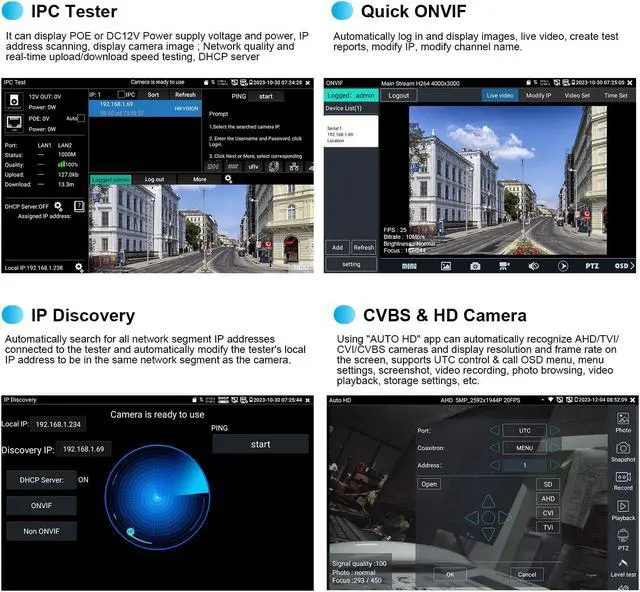Switch to the Modify IP tab
The height and width of the screenshot is (592, 640).
(538, 95)
